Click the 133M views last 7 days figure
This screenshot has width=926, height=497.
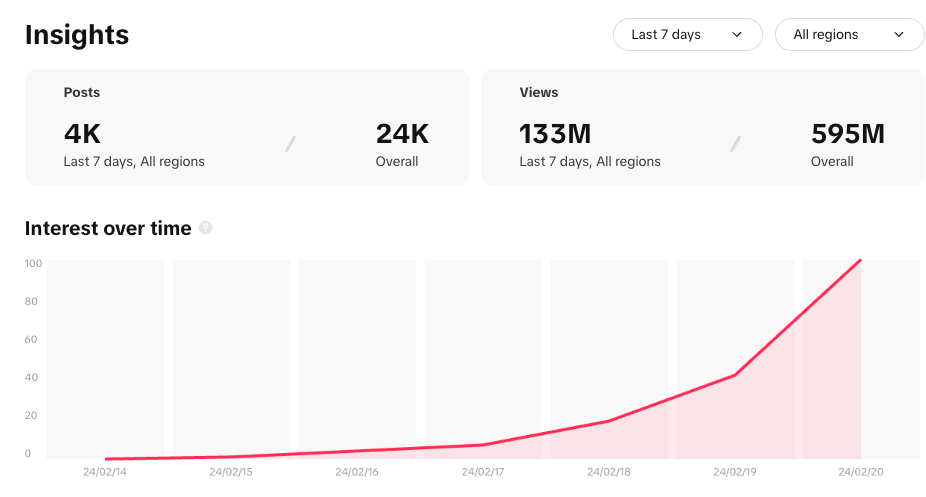[x=556, y=134]
